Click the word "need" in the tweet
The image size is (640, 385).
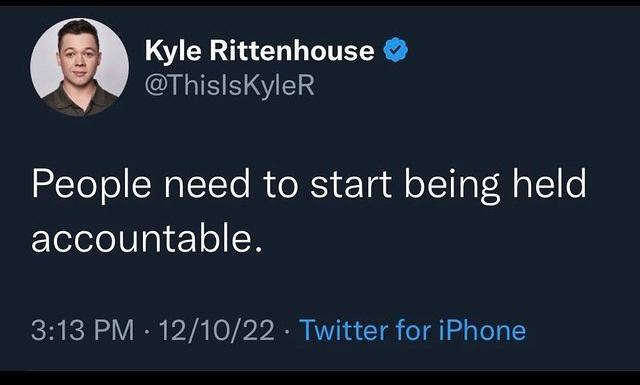(207, 183)
